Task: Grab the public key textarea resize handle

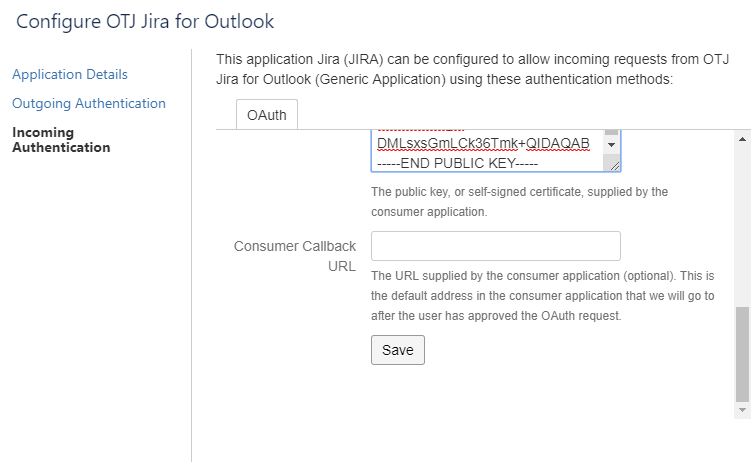Action: point(615,166)
